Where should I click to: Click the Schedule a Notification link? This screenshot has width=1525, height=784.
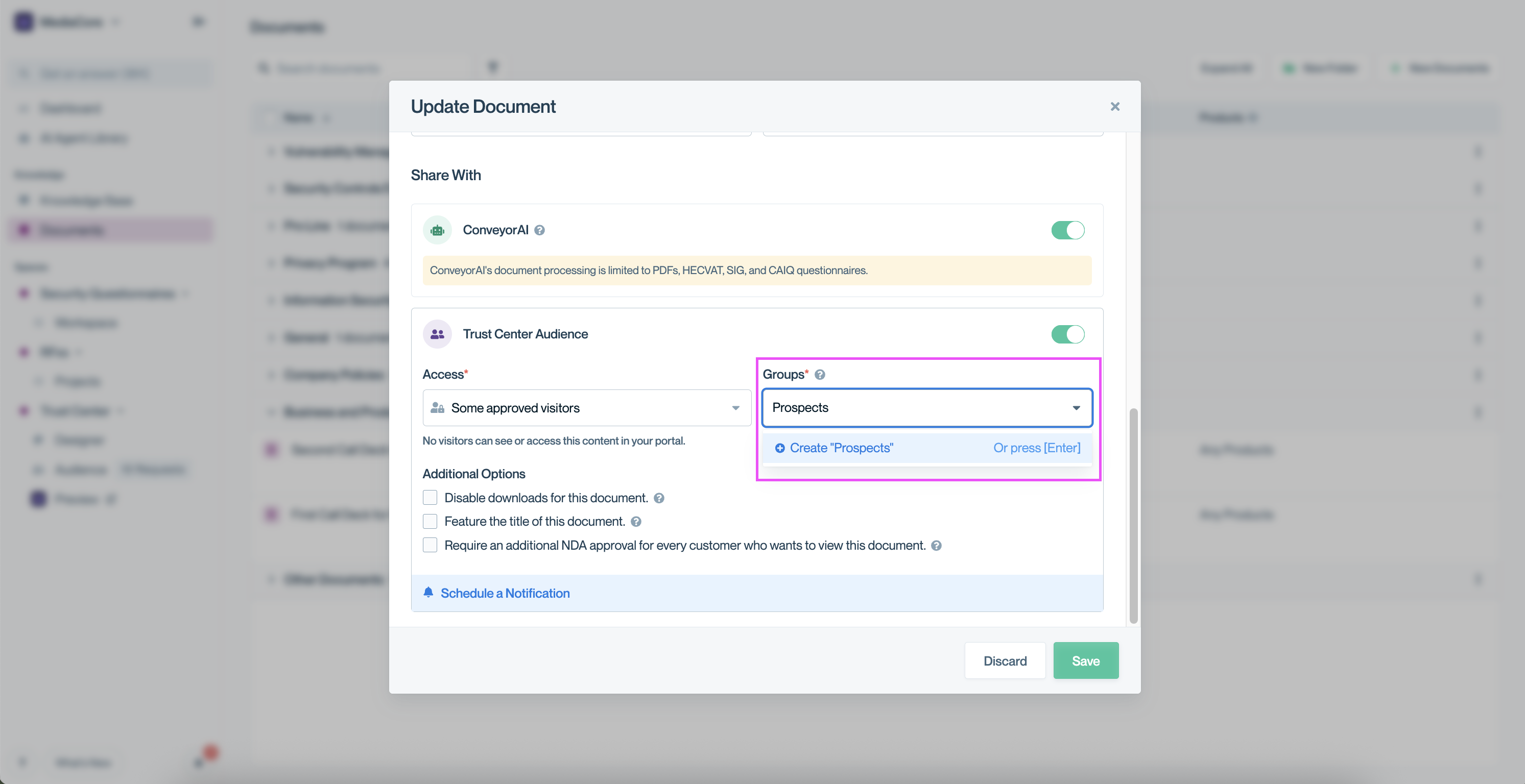point(505,593)
